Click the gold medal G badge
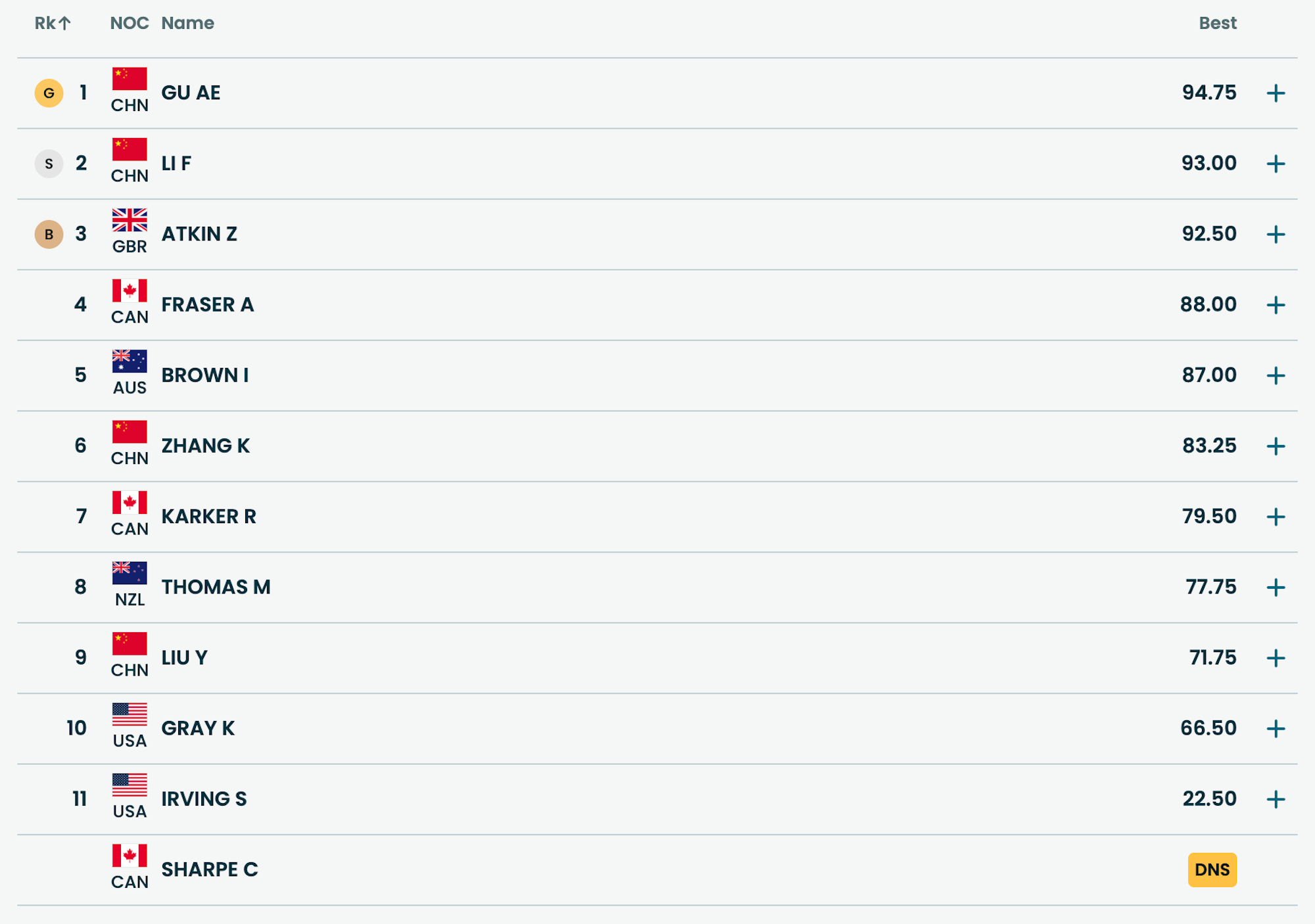The image size is (1315, 924). pyautogui.click(x=49, y=93)
